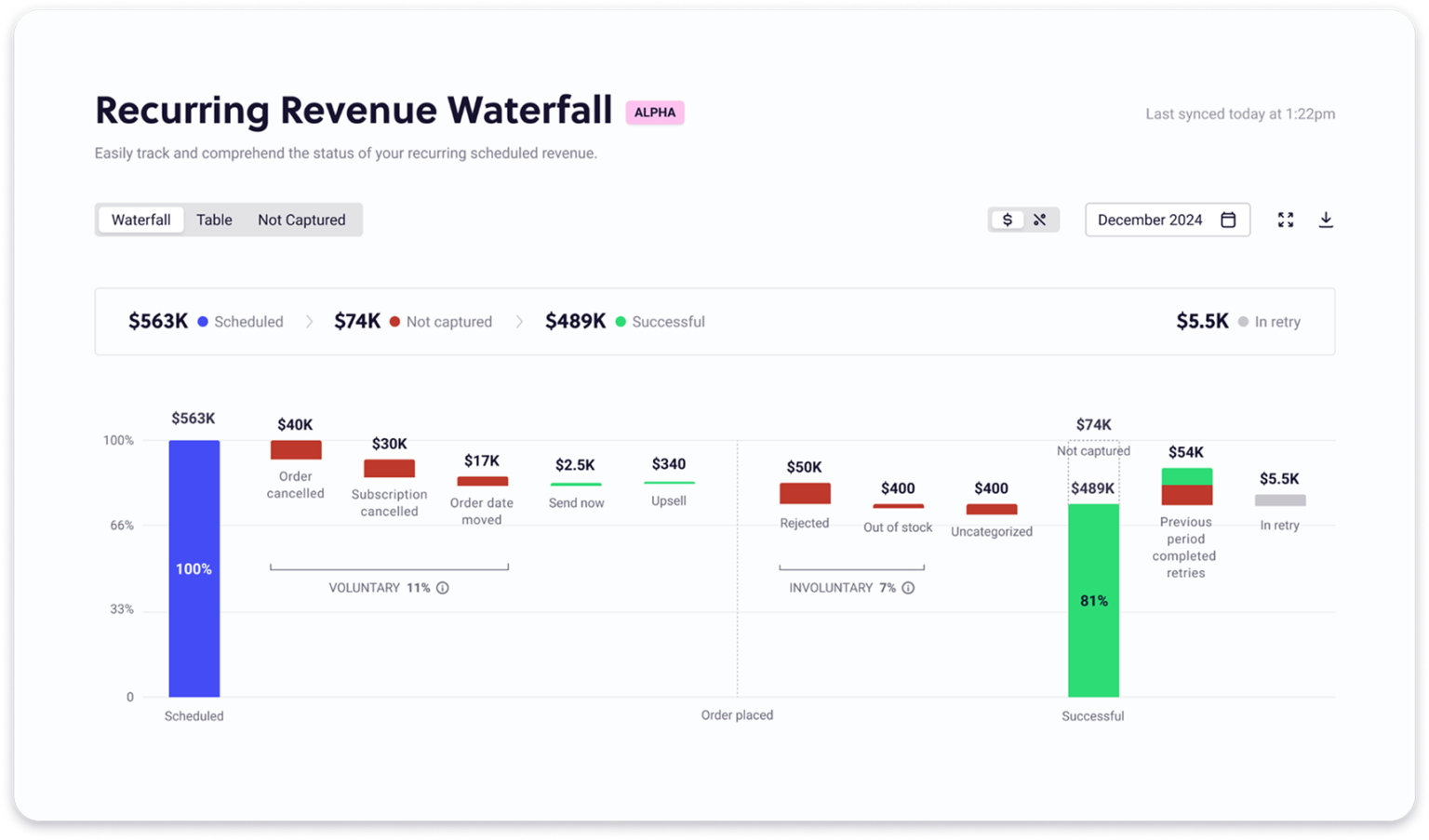Switch to the Table tab
This screenshot has width=1429, height=840.
point(214,220)
